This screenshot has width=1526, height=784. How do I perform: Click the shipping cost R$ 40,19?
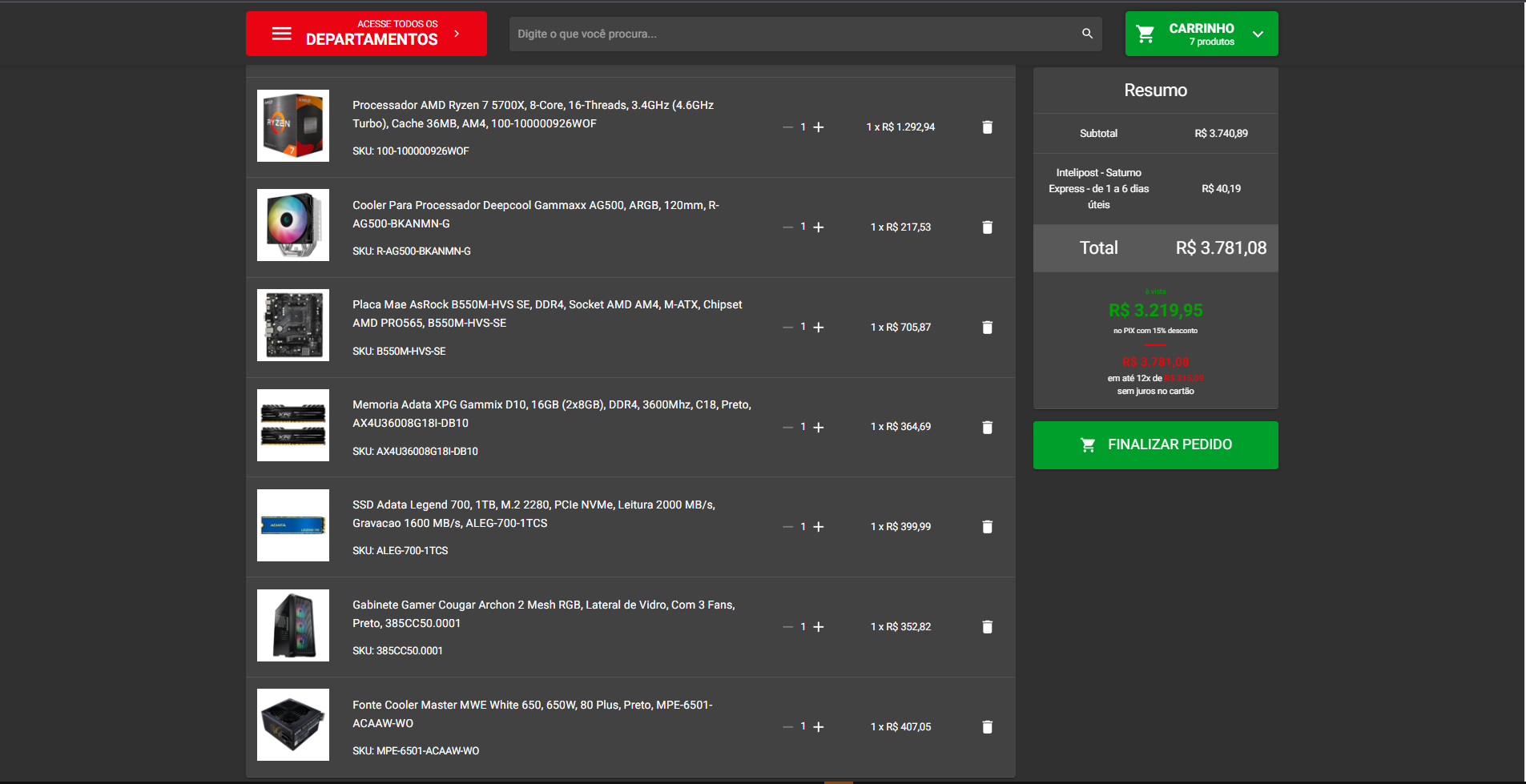tap(1221, 189)
